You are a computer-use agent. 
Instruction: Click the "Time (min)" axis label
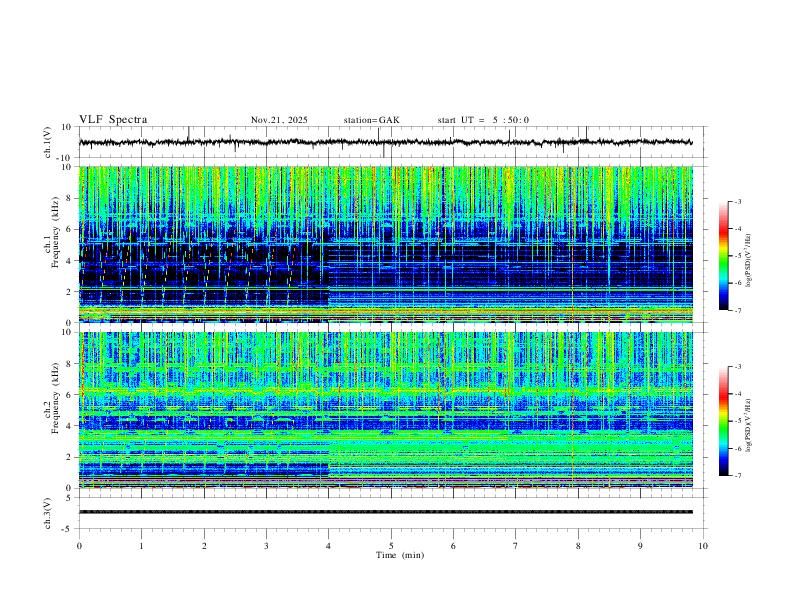tap(400, 555)
